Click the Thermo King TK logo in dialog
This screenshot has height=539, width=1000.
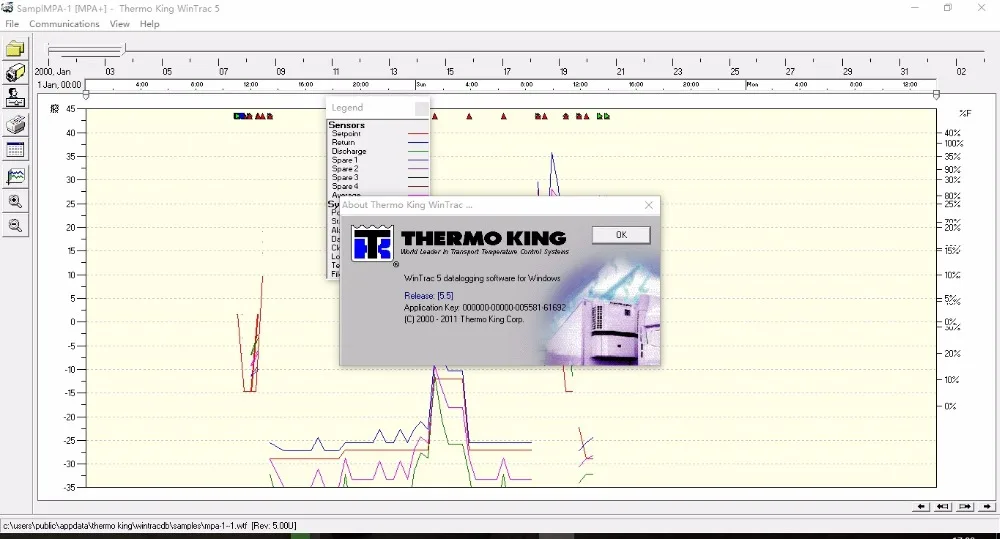372,242
